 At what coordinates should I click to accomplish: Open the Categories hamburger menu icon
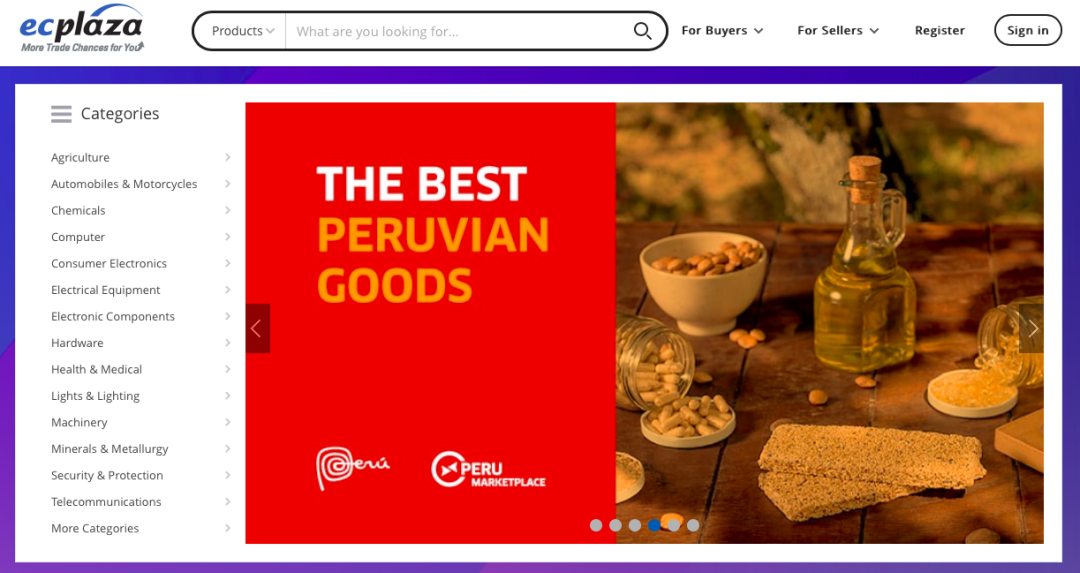[61, 114]
